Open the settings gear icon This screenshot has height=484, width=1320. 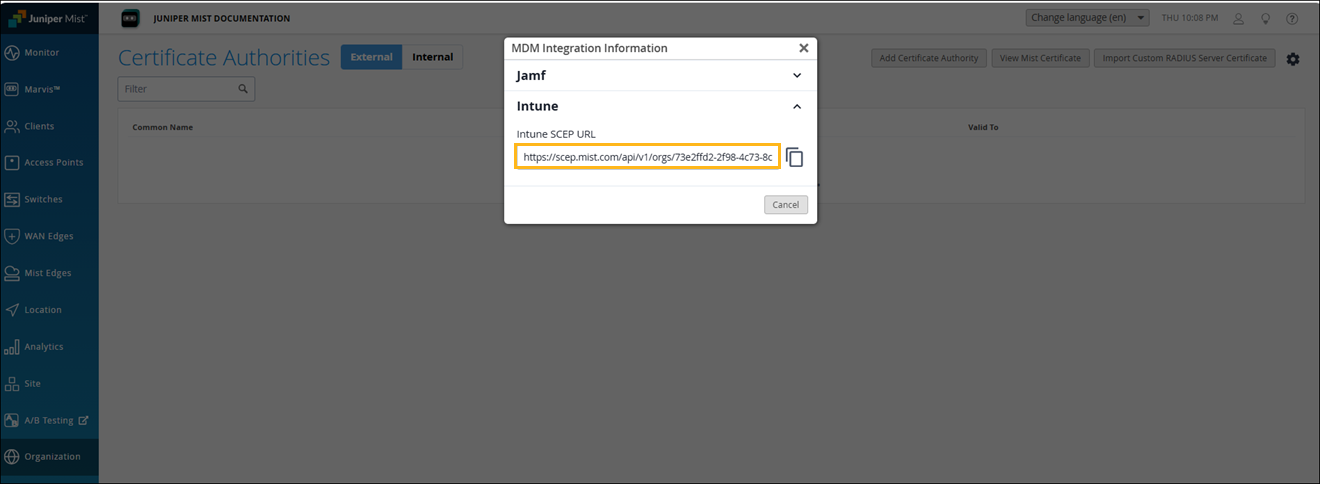click(1293, 59)
